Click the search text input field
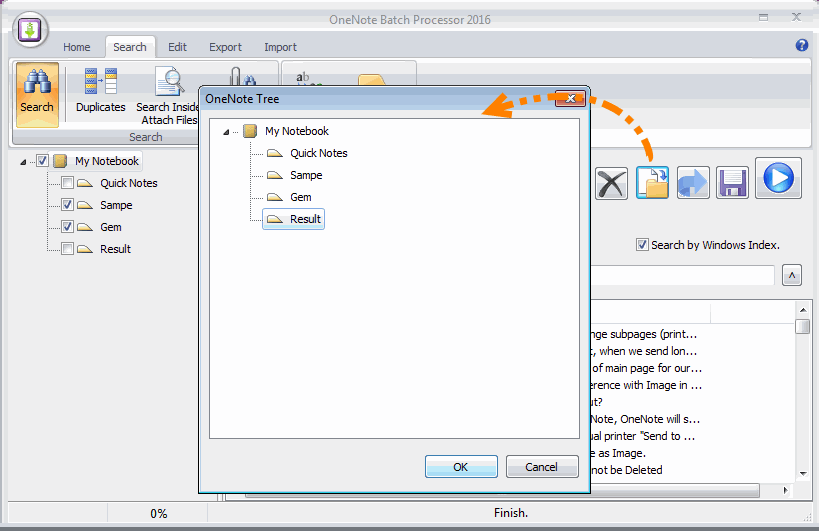This screenshot has height=531, width=819. [x=682, y=275]
